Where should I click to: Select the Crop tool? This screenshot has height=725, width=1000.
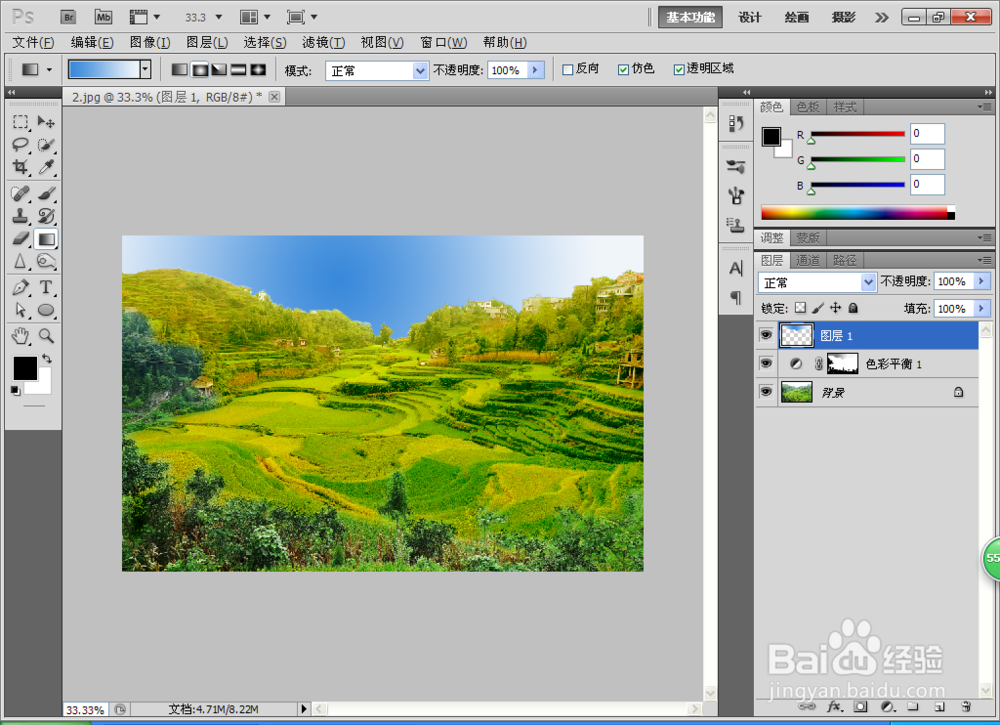(x=20, y=166)
